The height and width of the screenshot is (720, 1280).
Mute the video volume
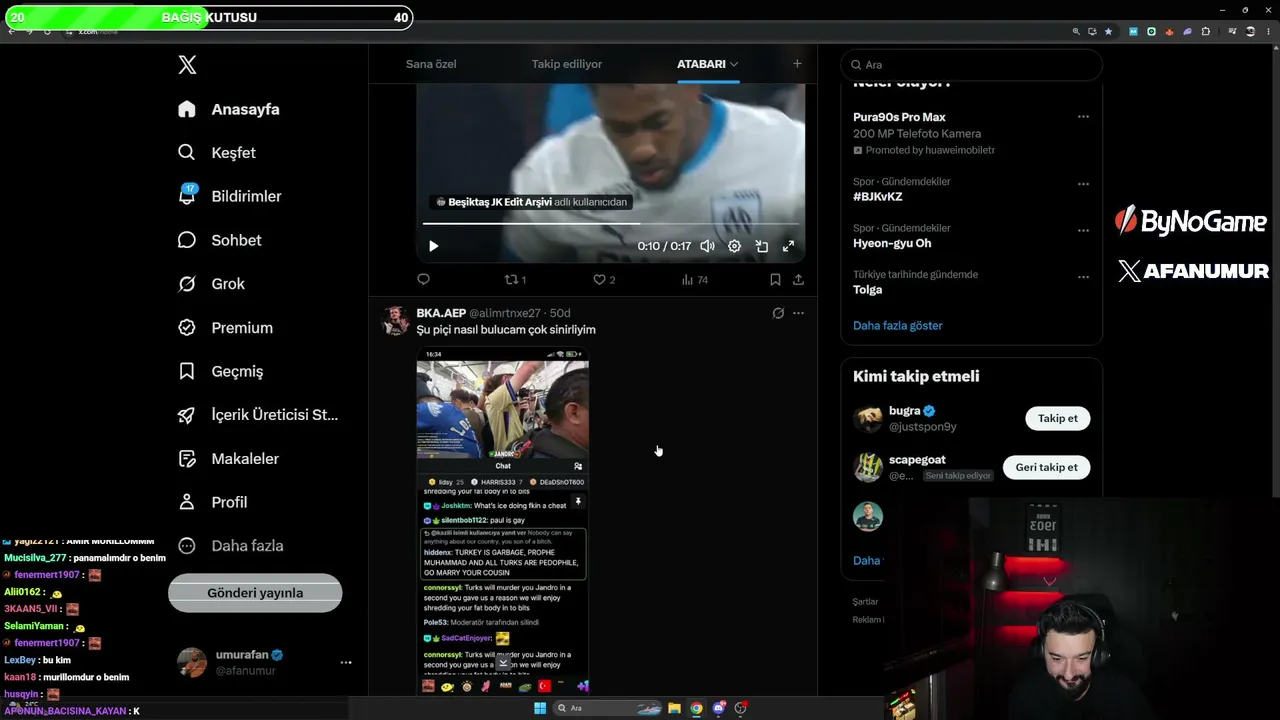(x=707, y=246)
